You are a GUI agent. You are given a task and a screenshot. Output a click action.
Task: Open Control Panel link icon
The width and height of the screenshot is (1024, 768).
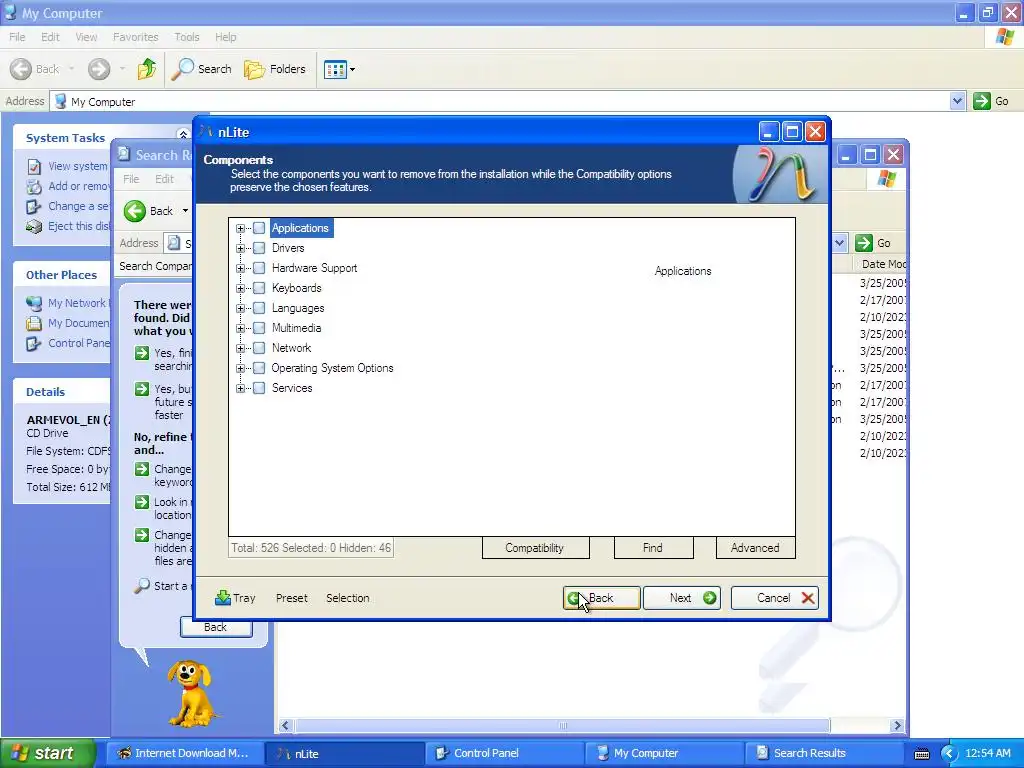33,344
